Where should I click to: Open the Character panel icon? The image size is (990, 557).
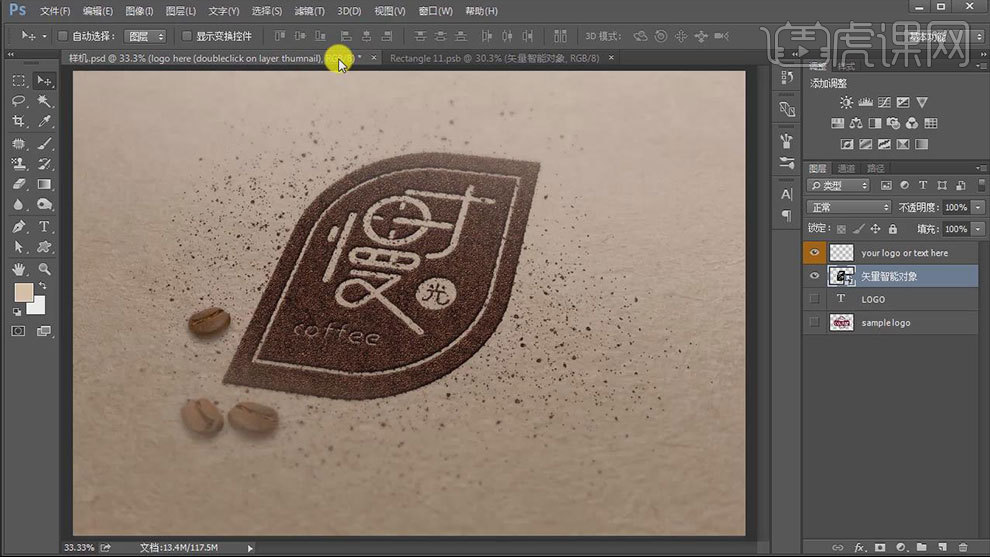click(787, 194)
